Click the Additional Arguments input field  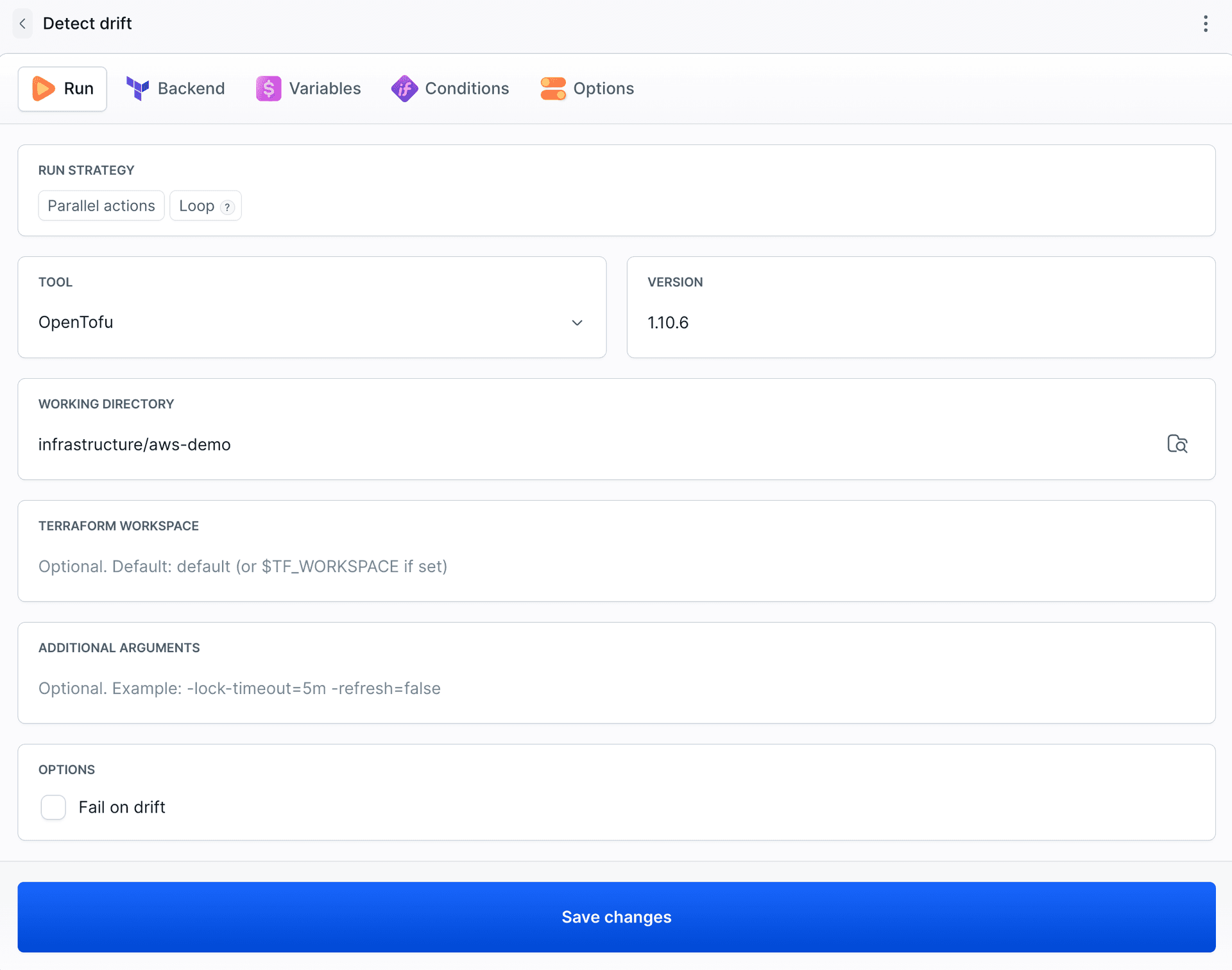(x=616, y=688)
